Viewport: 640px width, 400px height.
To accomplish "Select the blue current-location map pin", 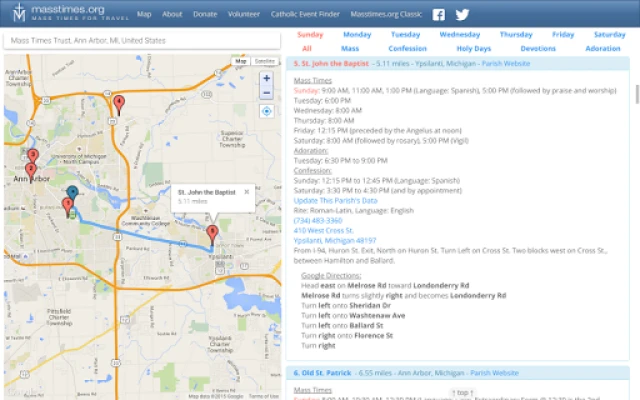I will pos(72,193).
